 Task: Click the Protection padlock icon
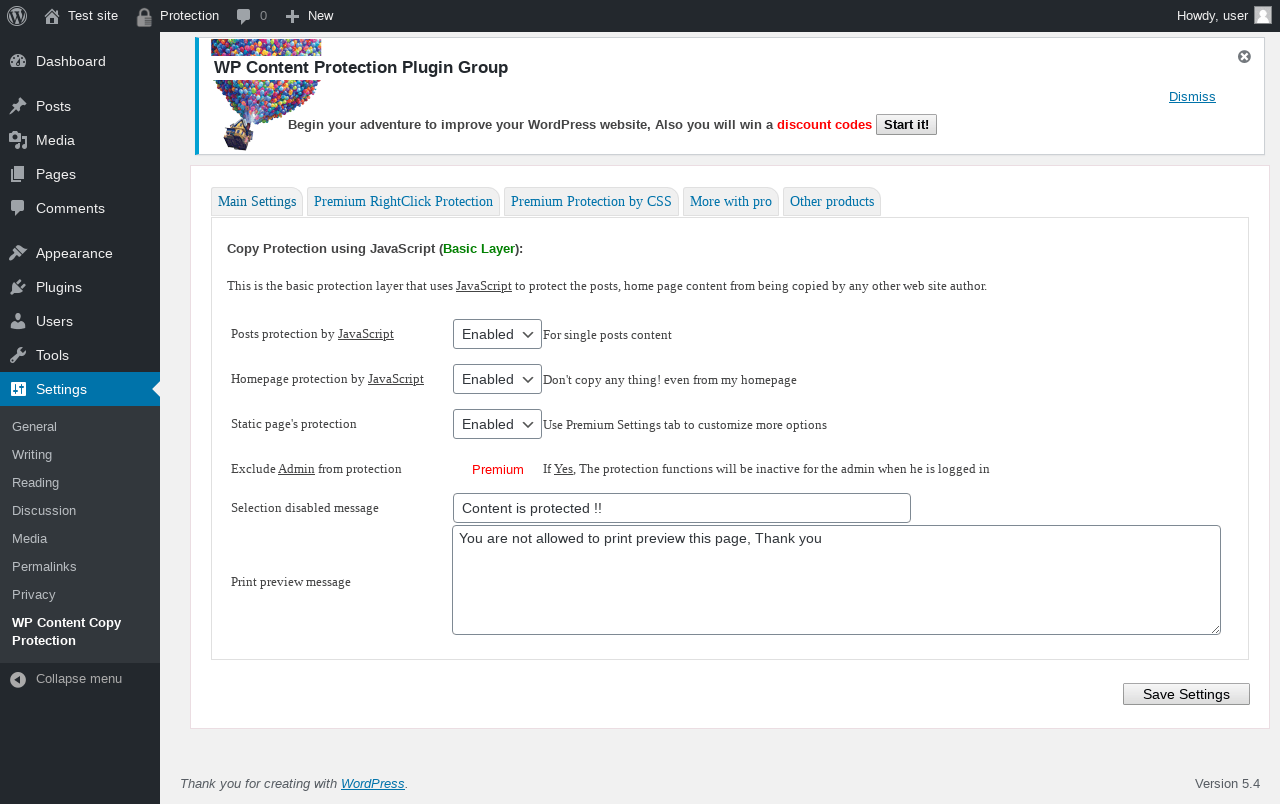144,16
